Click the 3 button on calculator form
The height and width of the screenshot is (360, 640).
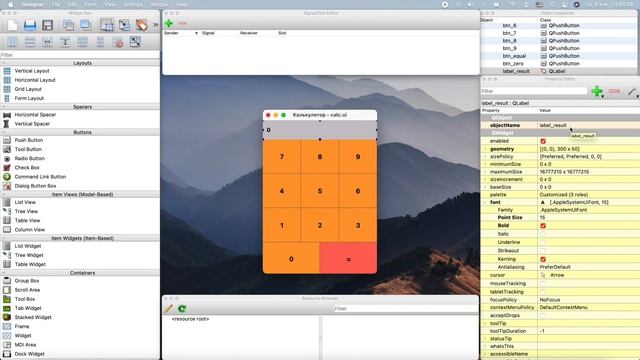(358, 225)
